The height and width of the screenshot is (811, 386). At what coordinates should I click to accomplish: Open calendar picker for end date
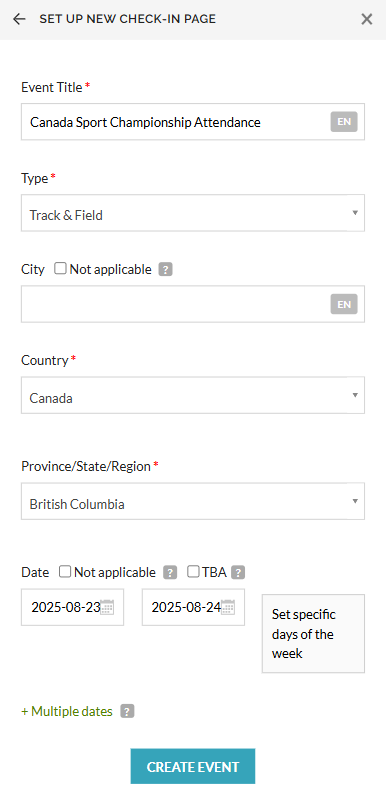tap(228, 607)
